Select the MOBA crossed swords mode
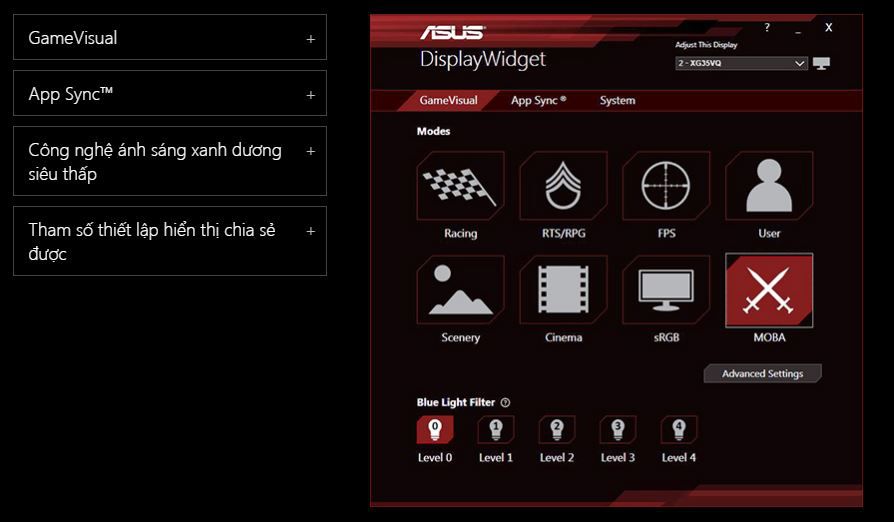 [x=769, y=290]
